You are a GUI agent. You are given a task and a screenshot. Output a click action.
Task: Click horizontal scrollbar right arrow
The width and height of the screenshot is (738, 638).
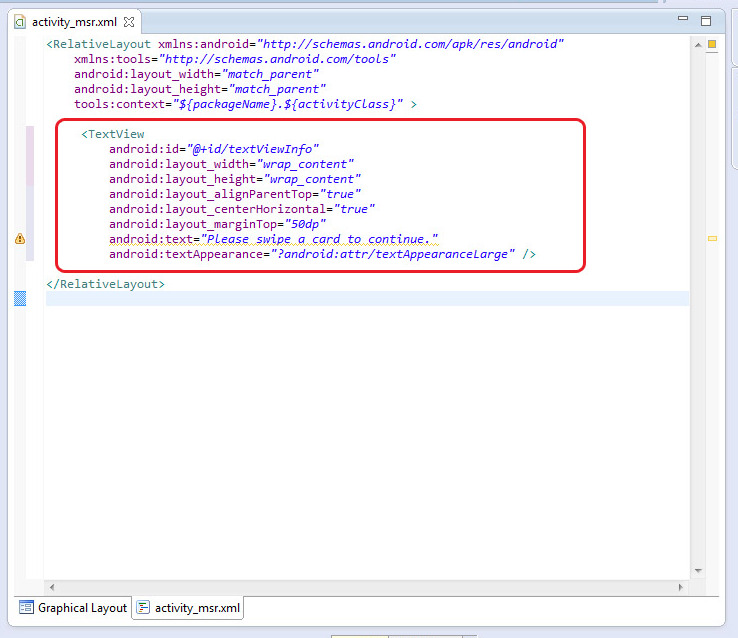tap(682, 587)
